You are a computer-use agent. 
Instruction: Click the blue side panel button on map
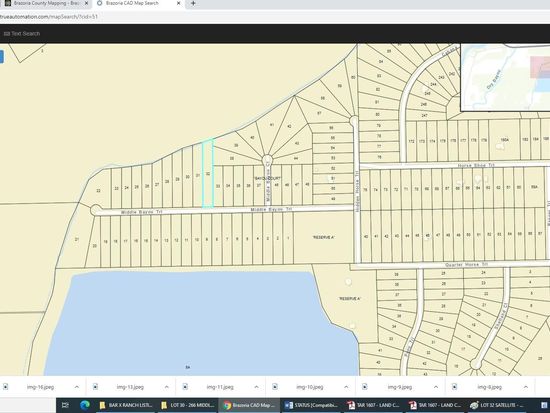[1, 56]
